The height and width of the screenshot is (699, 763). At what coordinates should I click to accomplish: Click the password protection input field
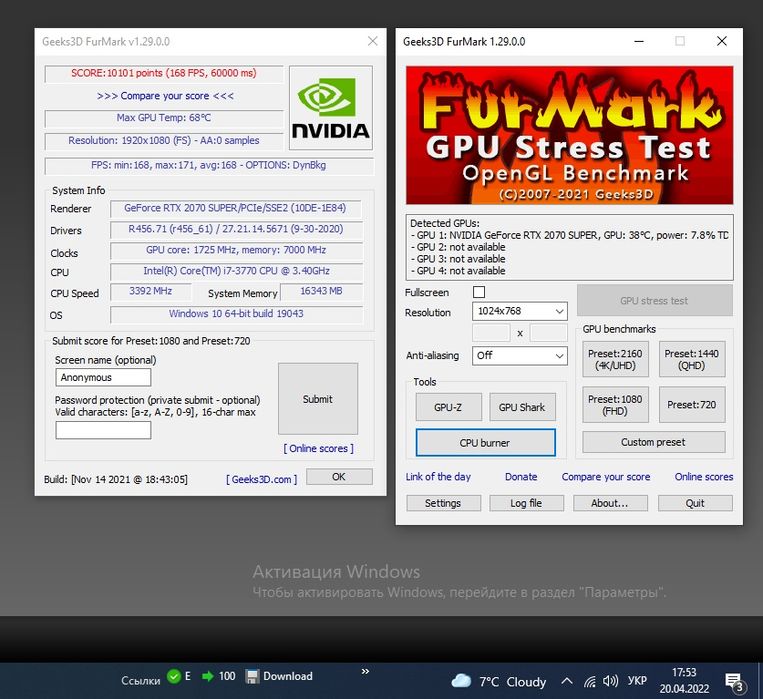103,430
